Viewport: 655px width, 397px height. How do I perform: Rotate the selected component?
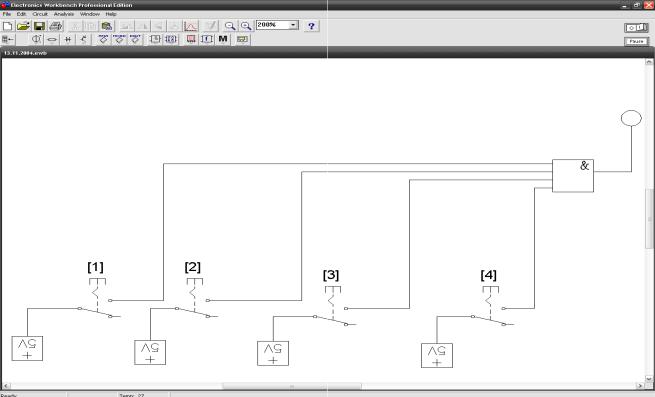[x=126, y=26]
